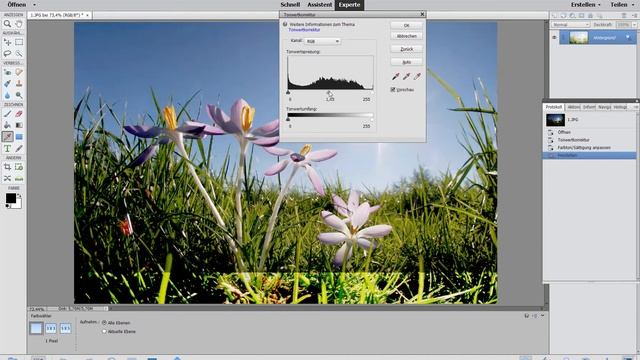Click the black Tonwertumfang output slider
Viewport: 640px width, 360px height.
click(x=288, y=120)
